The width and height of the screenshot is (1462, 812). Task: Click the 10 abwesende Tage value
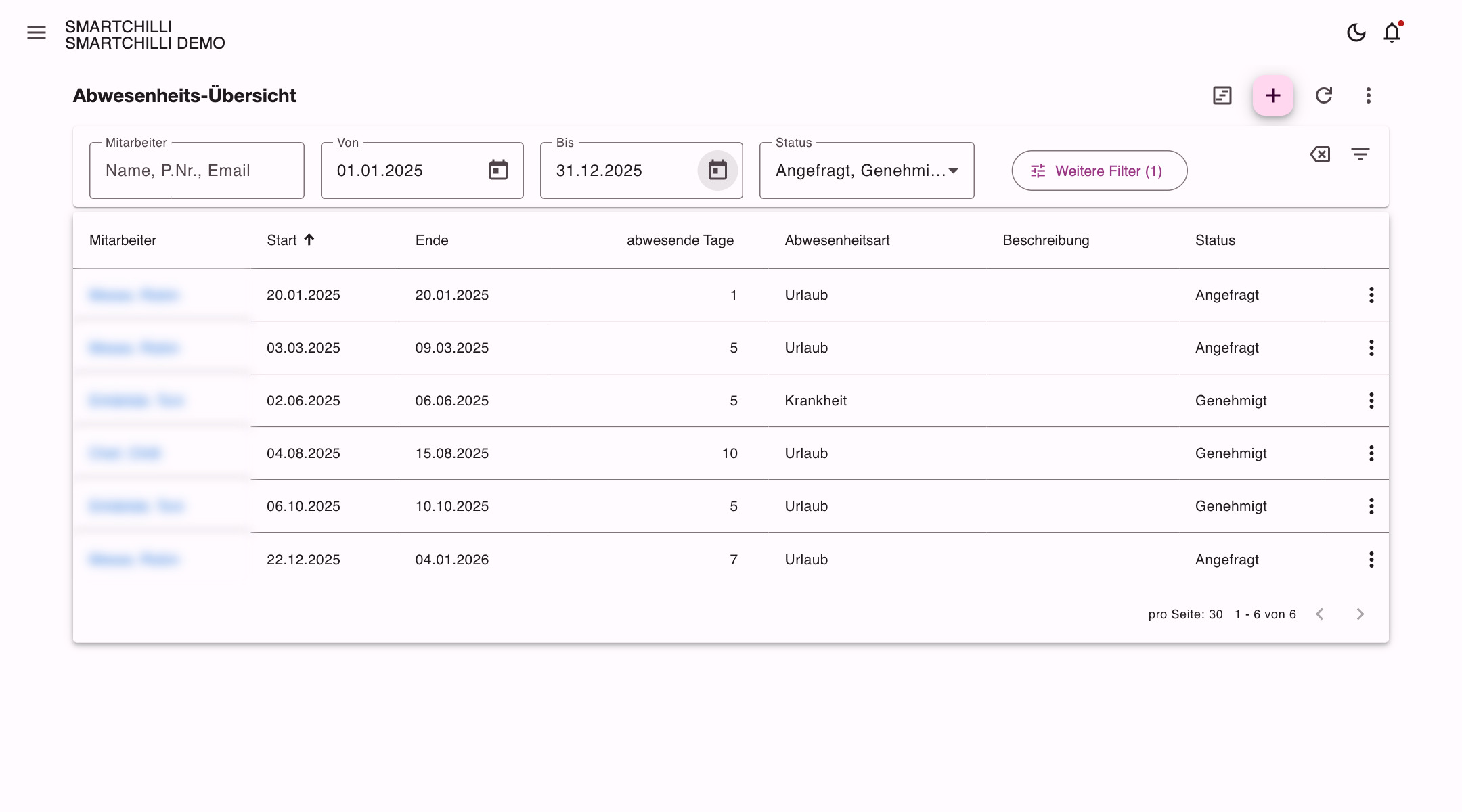point(730,453)
